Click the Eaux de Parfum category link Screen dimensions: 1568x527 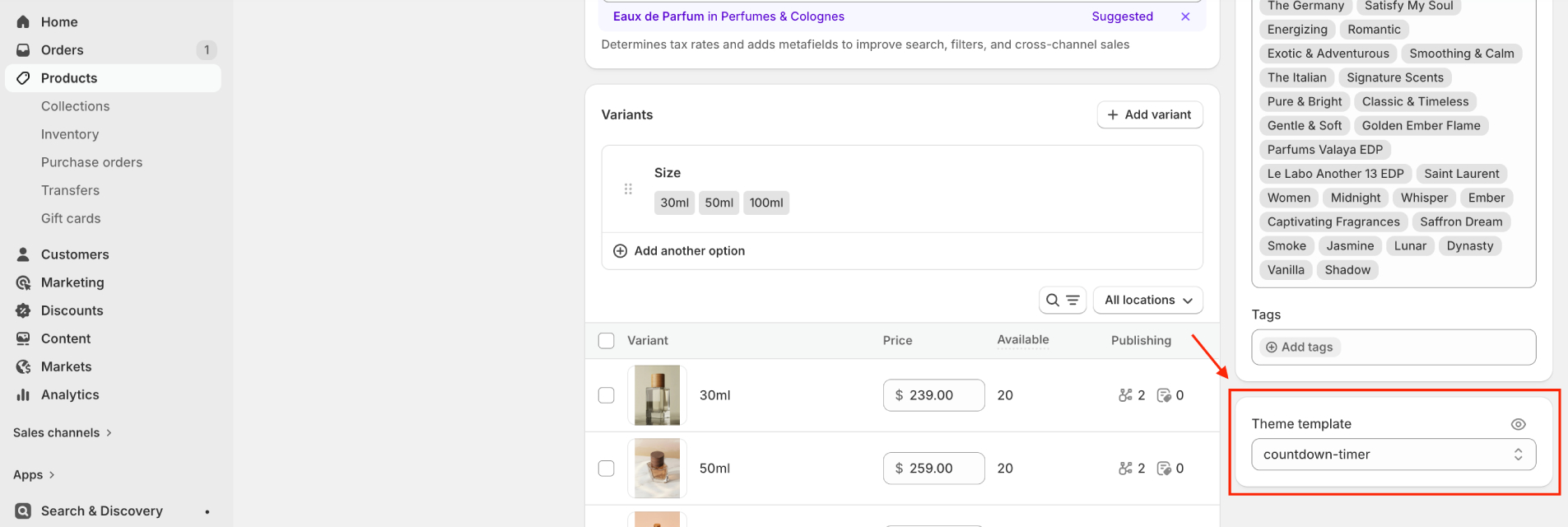728,16
